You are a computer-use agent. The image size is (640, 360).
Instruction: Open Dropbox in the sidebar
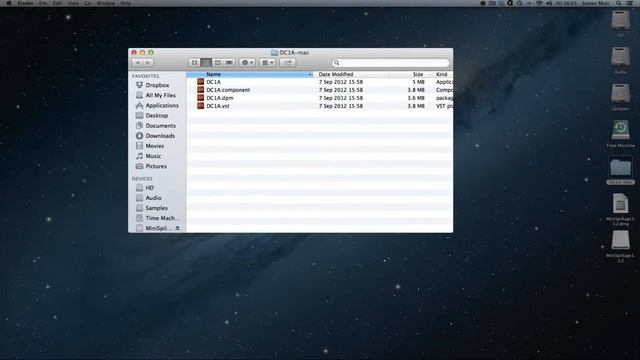tap(157, 85)
